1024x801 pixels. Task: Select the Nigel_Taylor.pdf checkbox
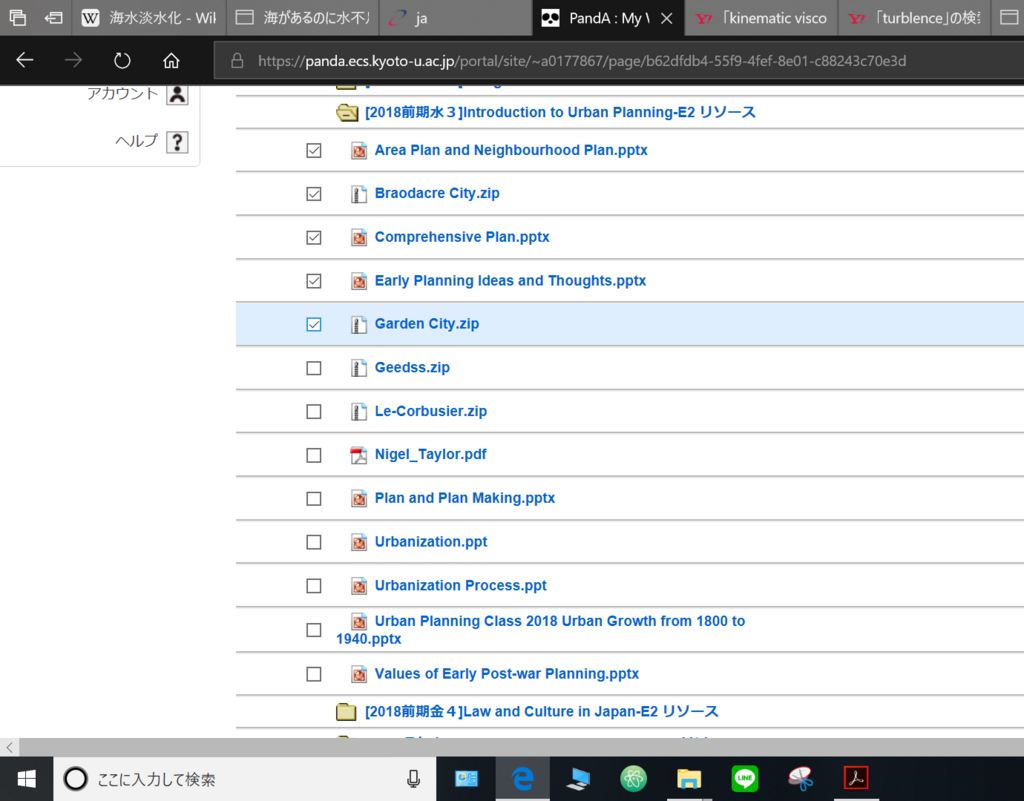point(313,455)
